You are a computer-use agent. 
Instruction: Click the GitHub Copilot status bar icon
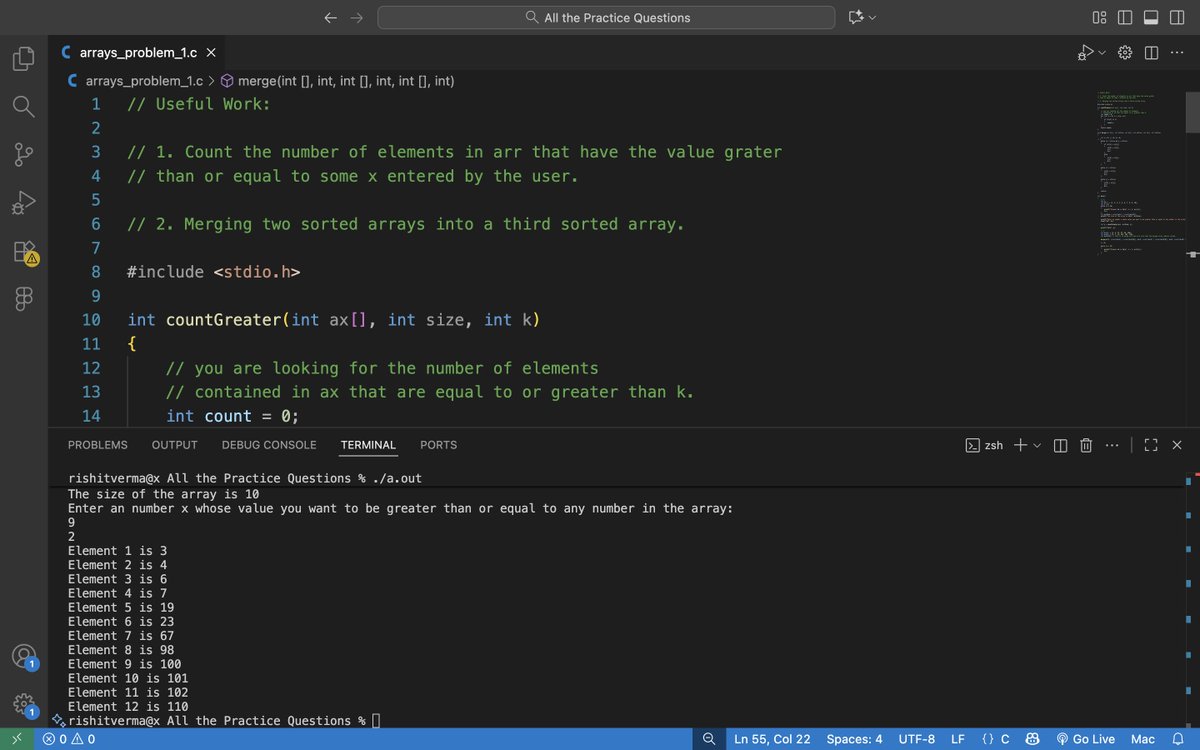click(x=1032, y=738)
